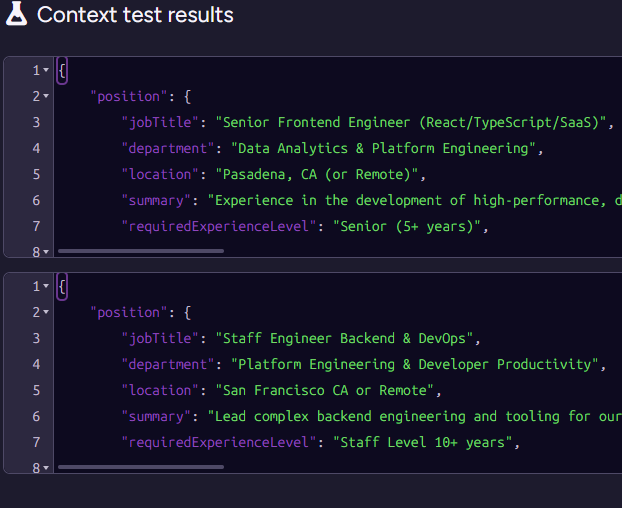Click the second editor's horizontal scrollbar

point(140,467)
